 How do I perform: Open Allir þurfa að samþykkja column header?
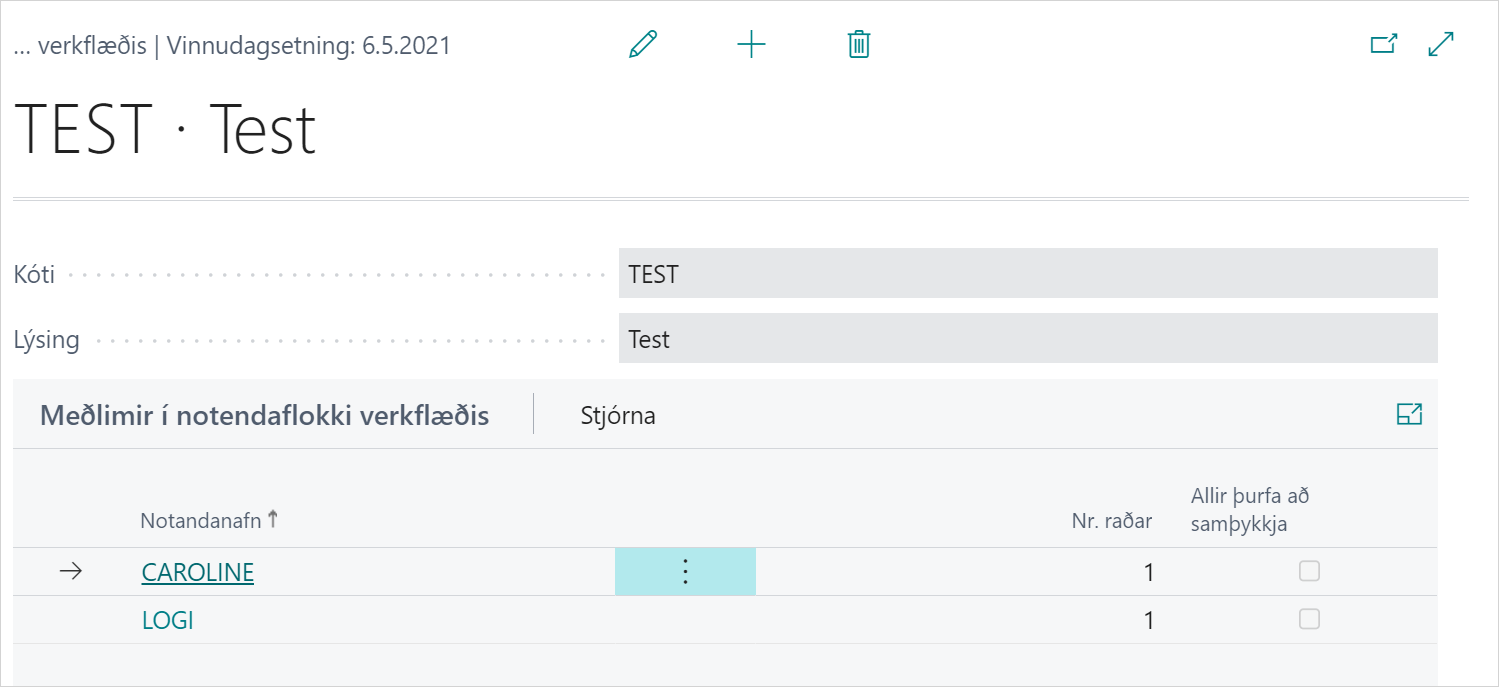(x=1250, y=509)
